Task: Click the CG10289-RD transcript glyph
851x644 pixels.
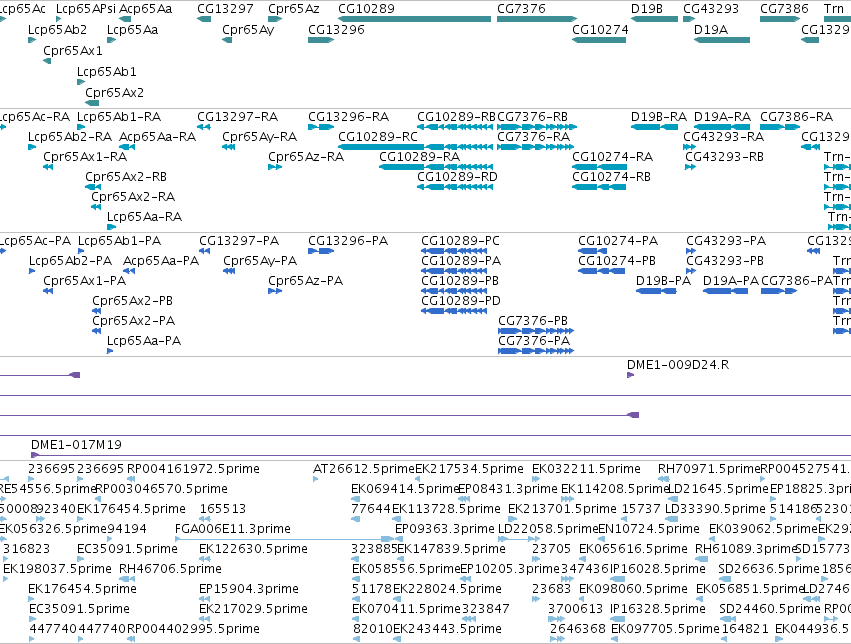Action: (455, 187)
